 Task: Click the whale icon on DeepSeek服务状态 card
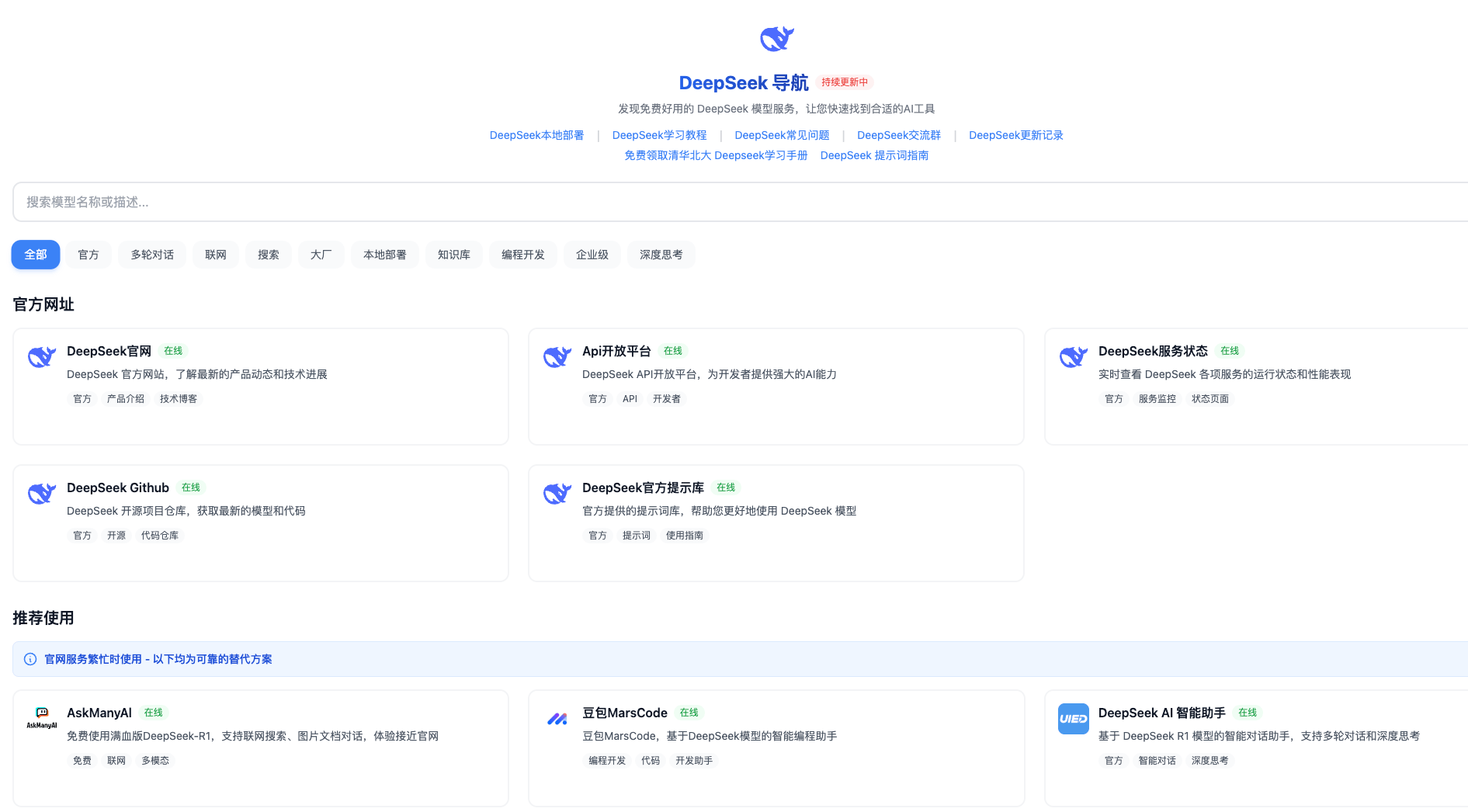(x=1074, y=356)
